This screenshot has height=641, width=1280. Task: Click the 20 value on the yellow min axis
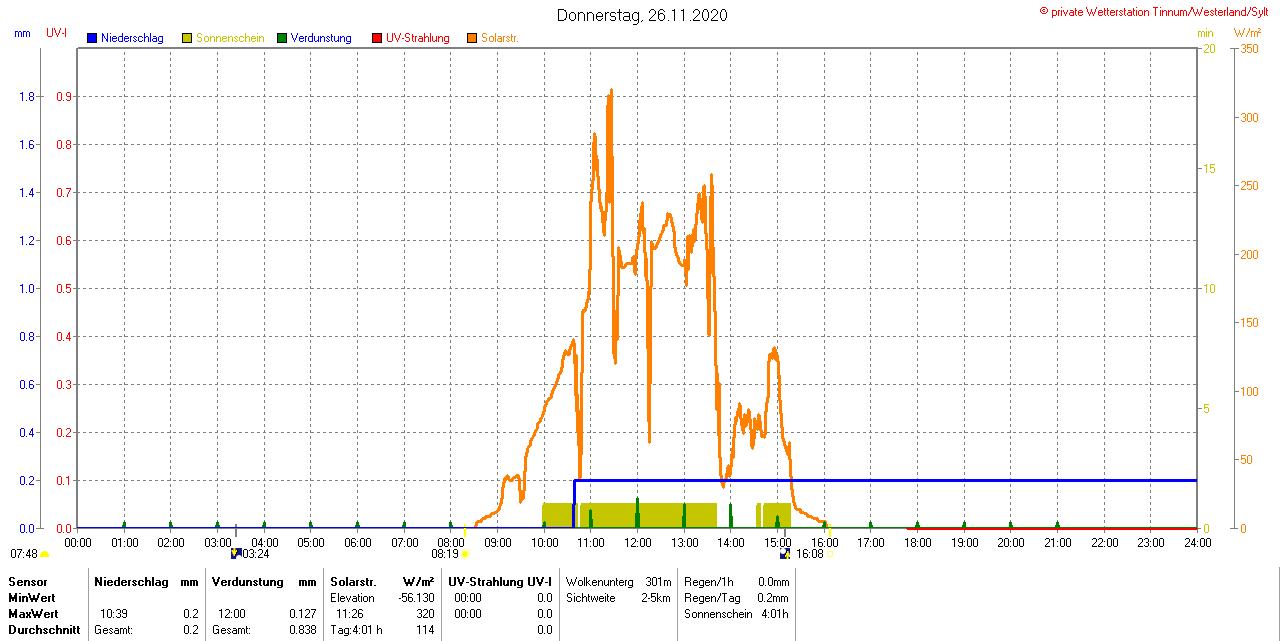click(1208, 49)
